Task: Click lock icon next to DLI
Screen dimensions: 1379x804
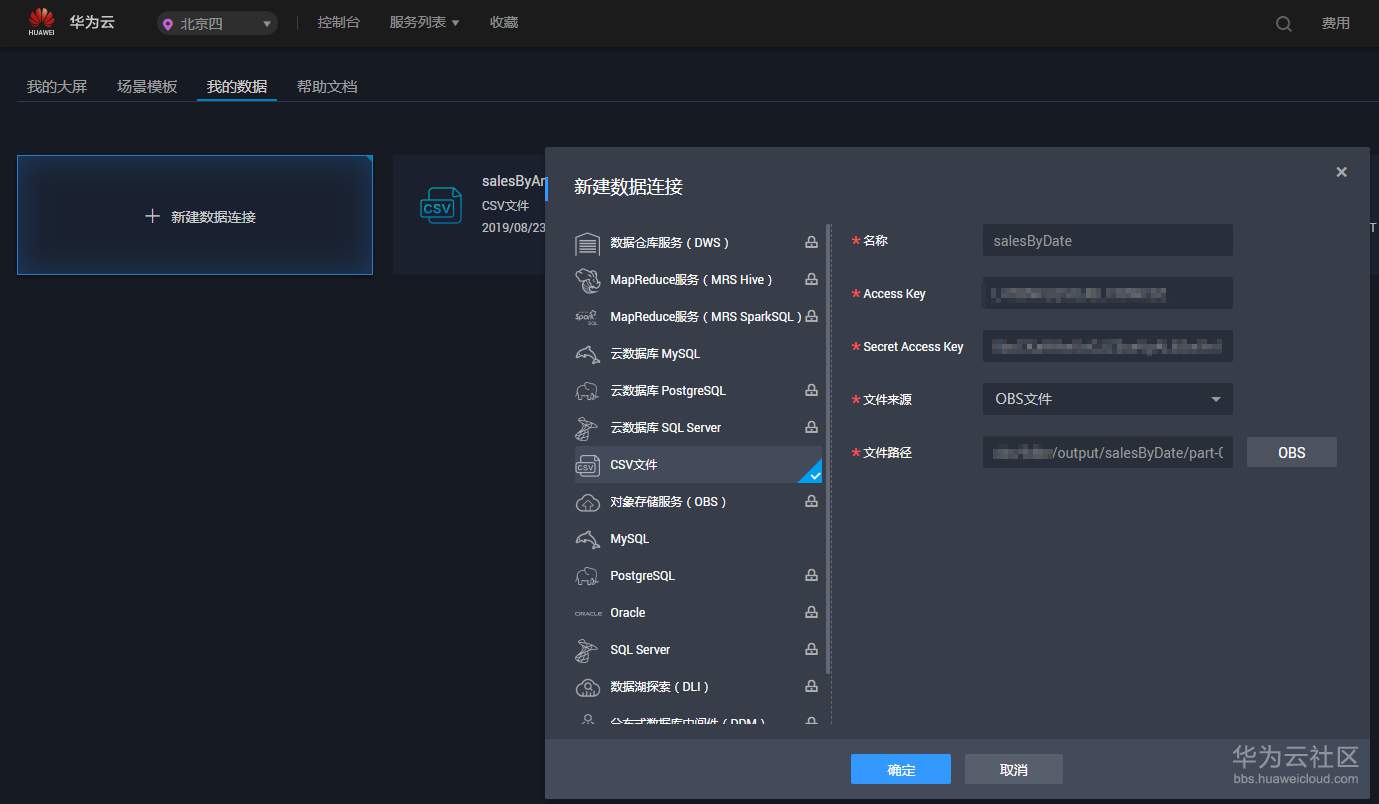Action: (812, 686)
